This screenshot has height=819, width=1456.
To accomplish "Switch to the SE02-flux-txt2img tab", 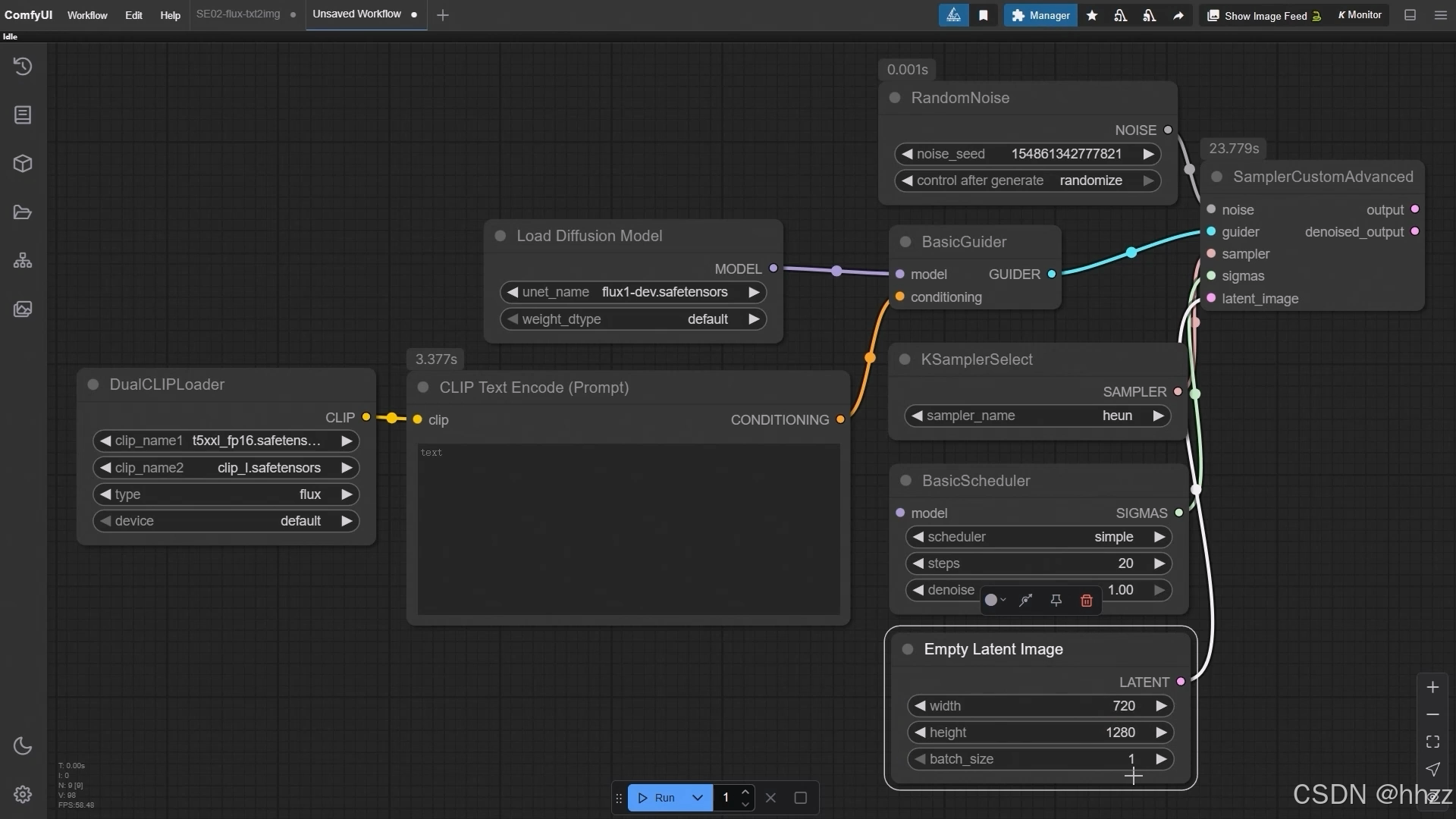I will pyautogui.click(x=238, y=14).
